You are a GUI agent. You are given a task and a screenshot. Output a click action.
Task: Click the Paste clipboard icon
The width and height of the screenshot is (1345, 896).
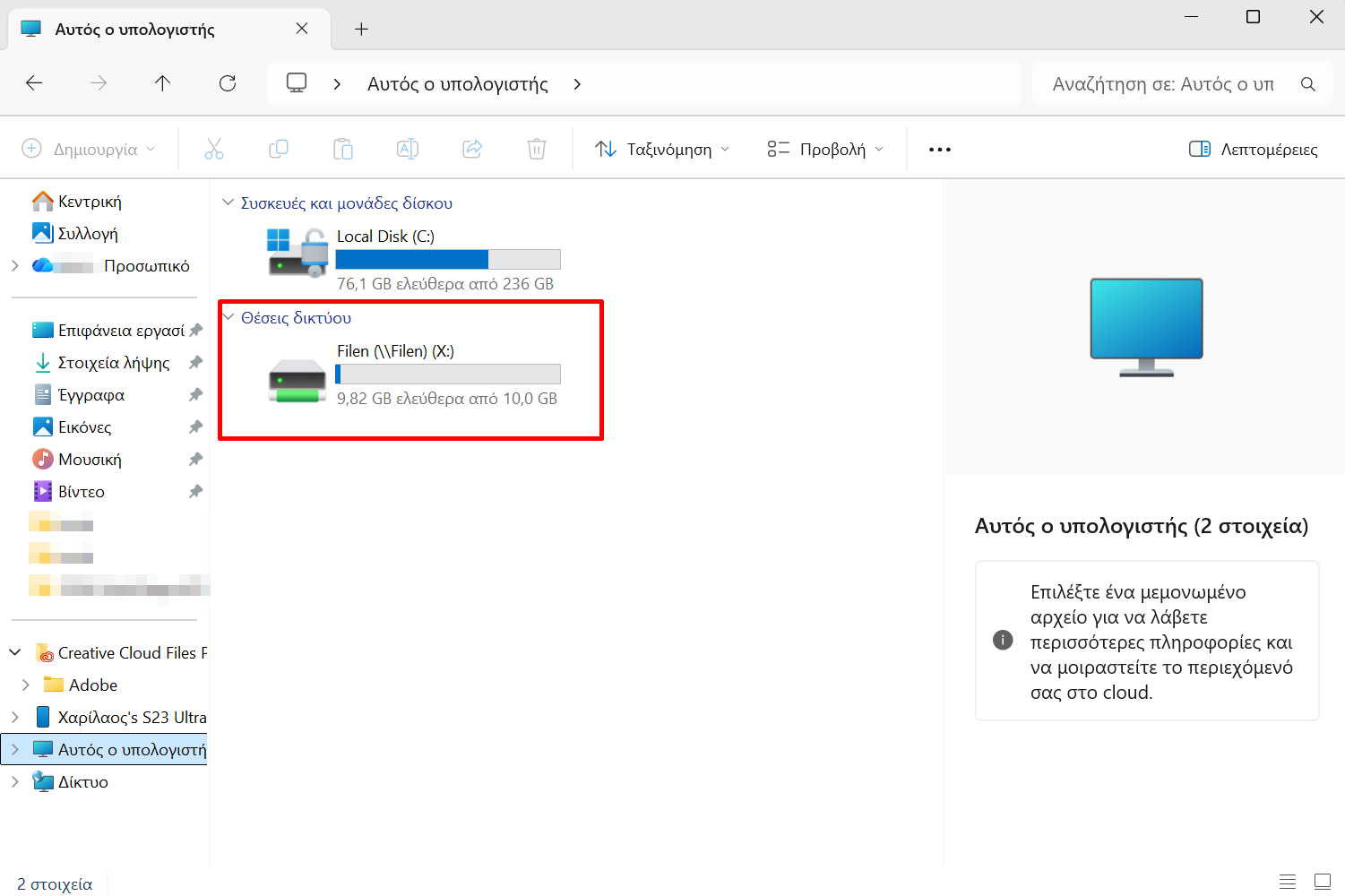click(x=343, y=149)
